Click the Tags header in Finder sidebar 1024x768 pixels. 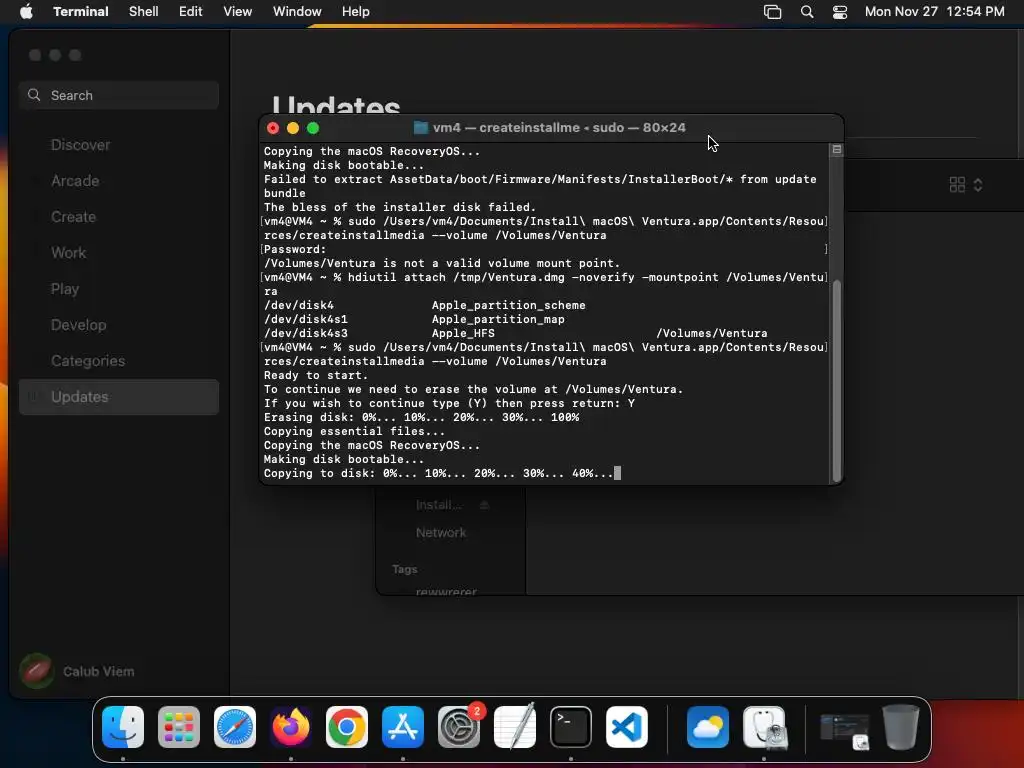405,569
